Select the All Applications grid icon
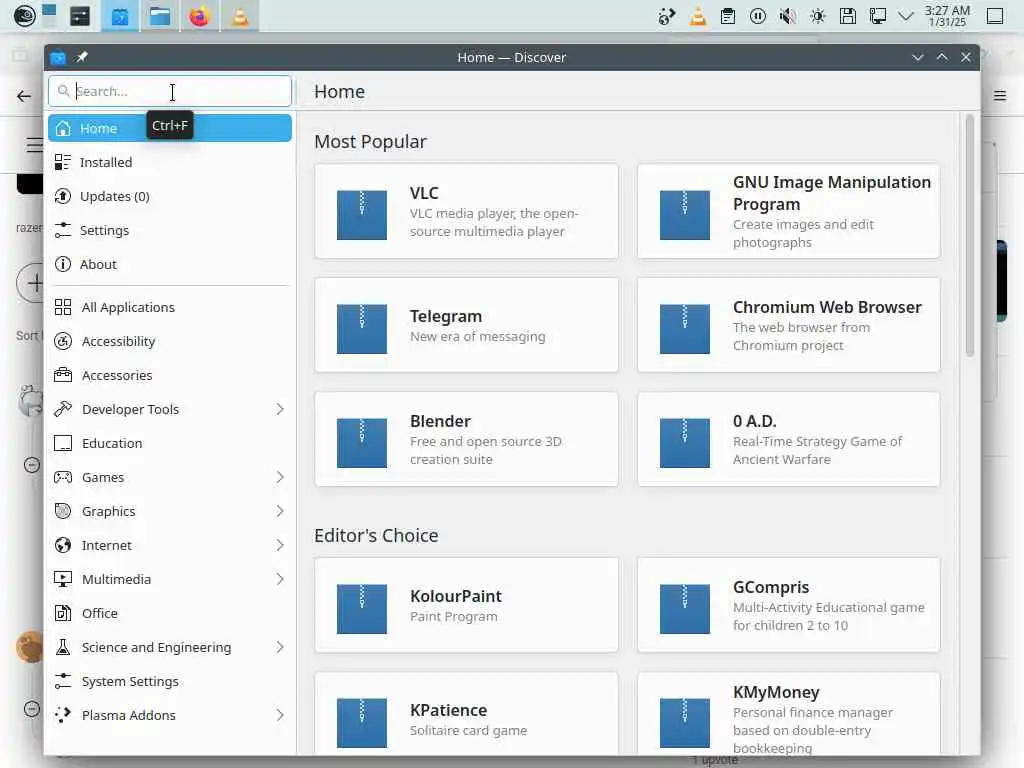Screen dimensions: 1024x768 pyautogui.click(x=63, y=307)
